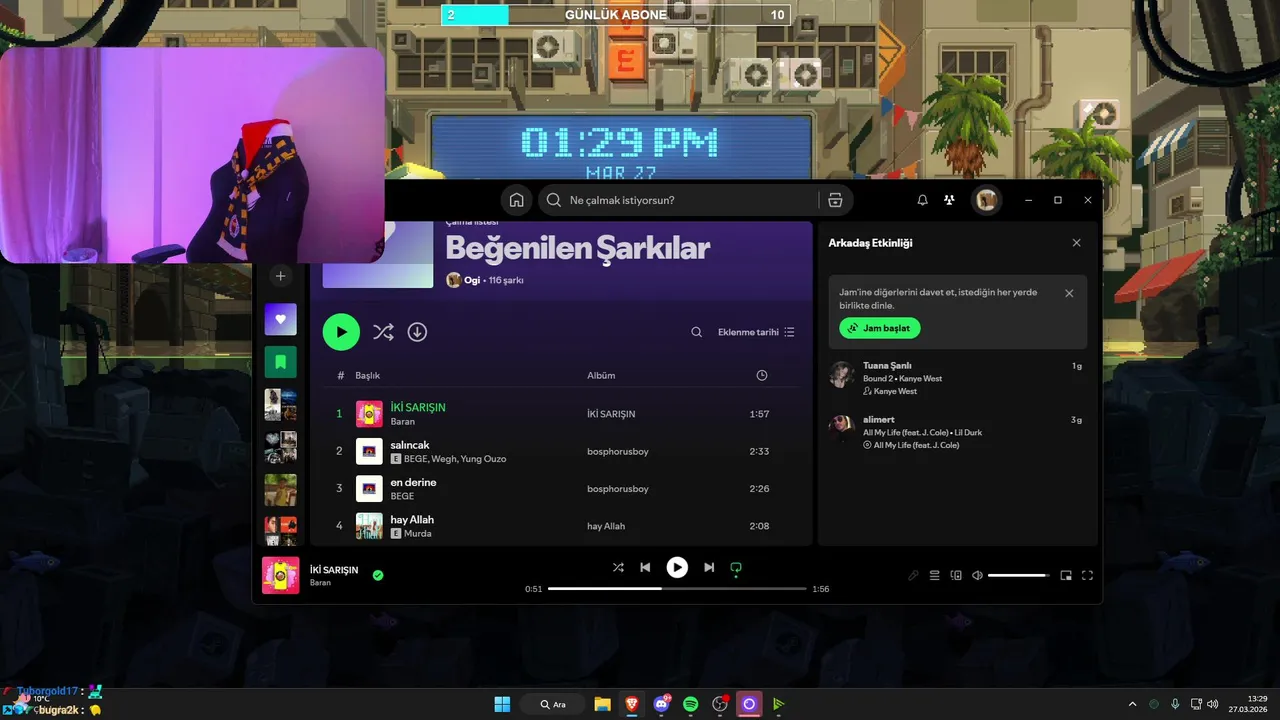The height and width of the screenshot is (720, 1280).
Task: Seek on the song progress bar
Action: [677, 589]
